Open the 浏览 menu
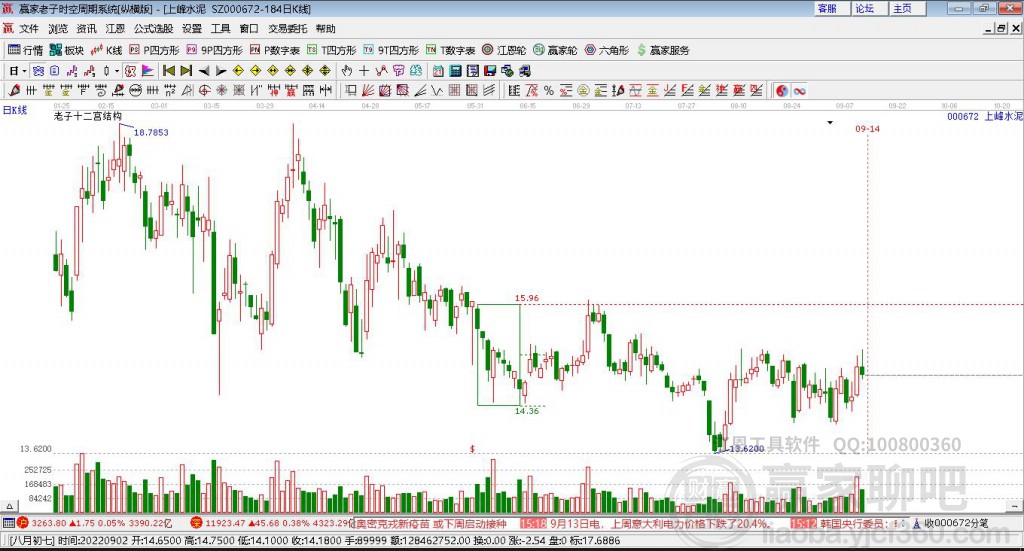1024x551 pixels. tap(57, 29)
